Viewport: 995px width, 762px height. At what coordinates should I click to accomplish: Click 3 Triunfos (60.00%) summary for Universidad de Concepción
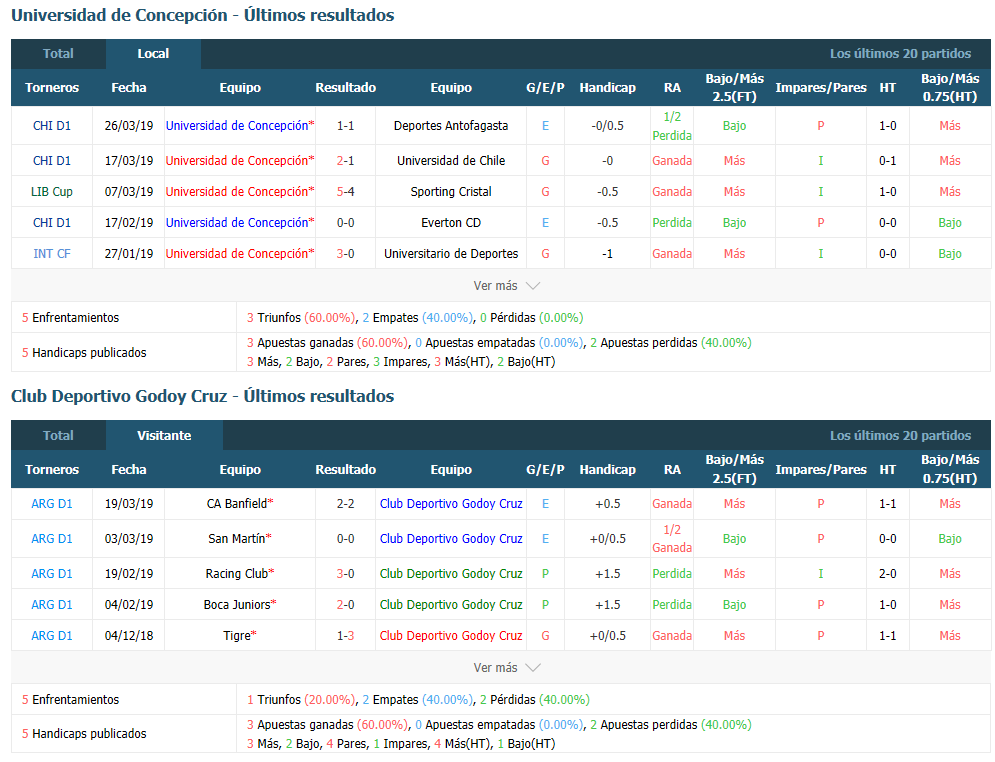pos(301,318)
